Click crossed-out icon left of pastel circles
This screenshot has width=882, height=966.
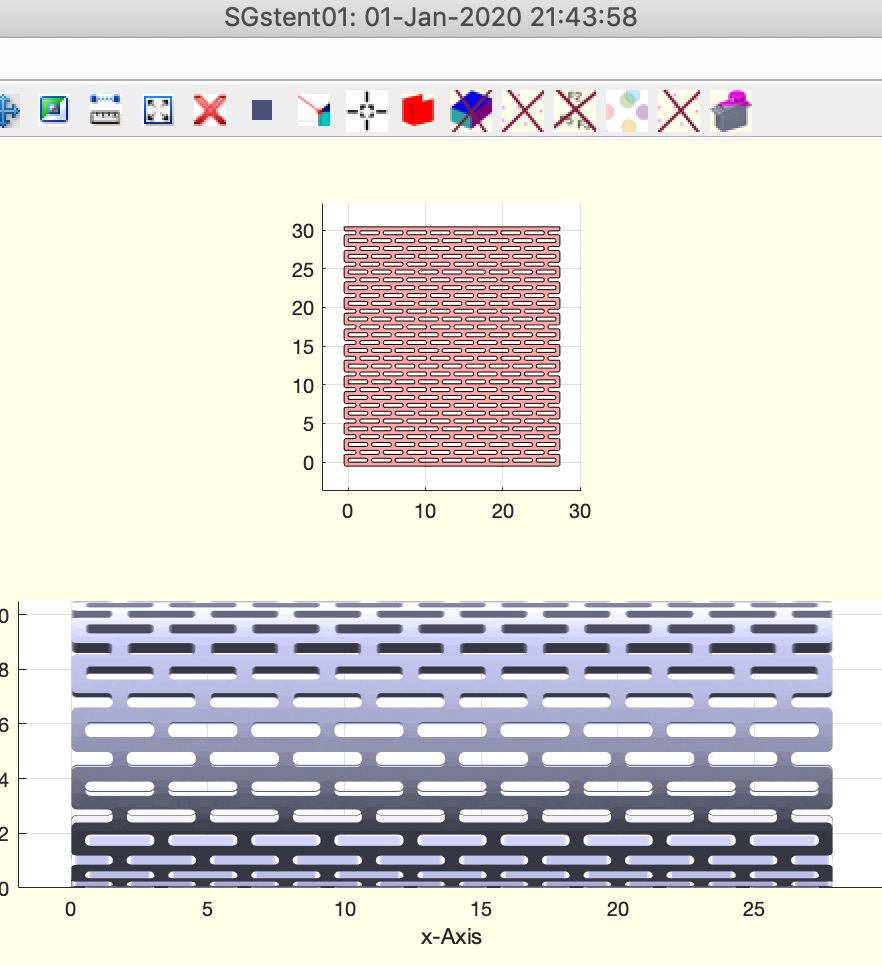click(x=574, y=110)
